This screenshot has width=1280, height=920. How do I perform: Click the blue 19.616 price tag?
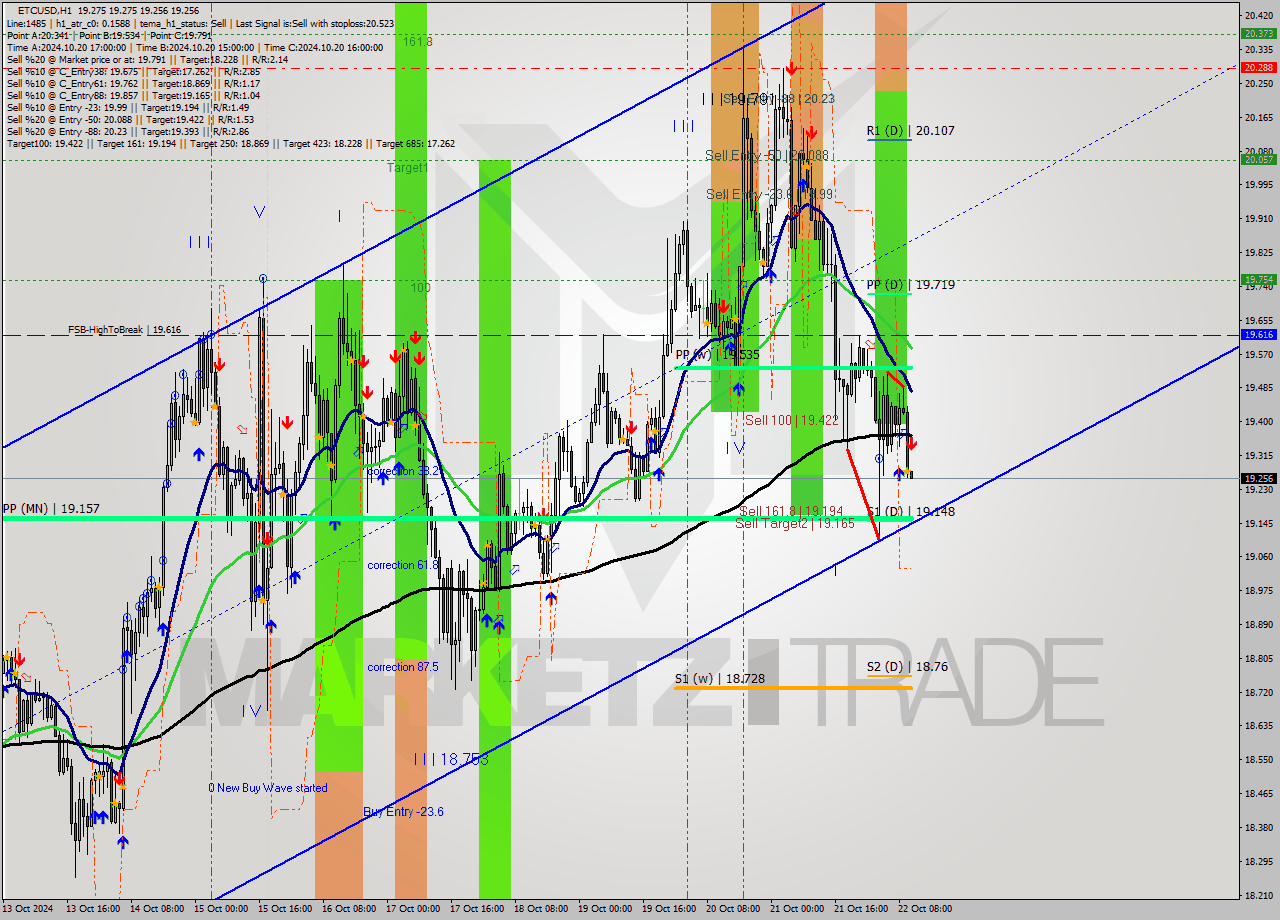coord(1258,334)
